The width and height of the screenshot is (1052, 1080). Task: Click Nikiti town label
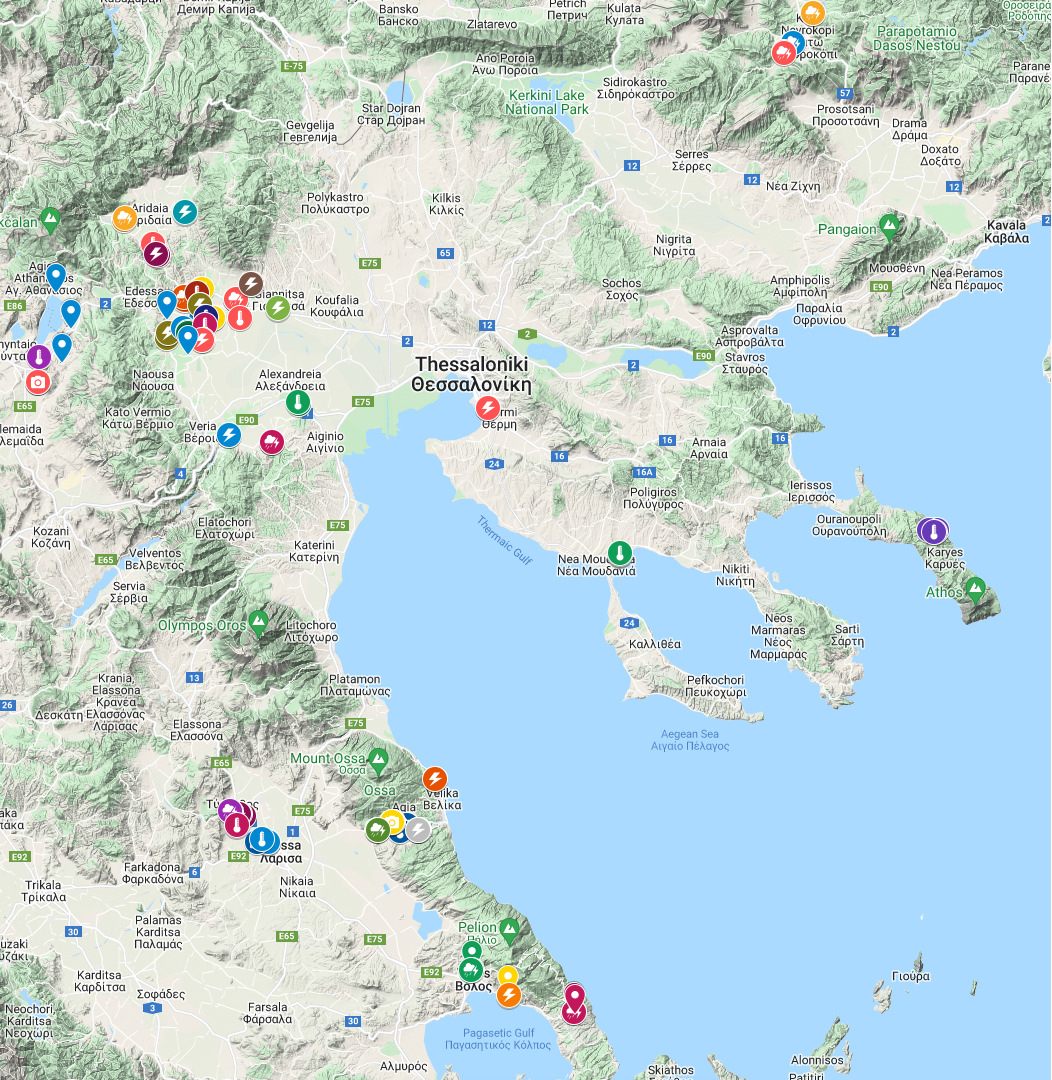[x=736, y=574]
